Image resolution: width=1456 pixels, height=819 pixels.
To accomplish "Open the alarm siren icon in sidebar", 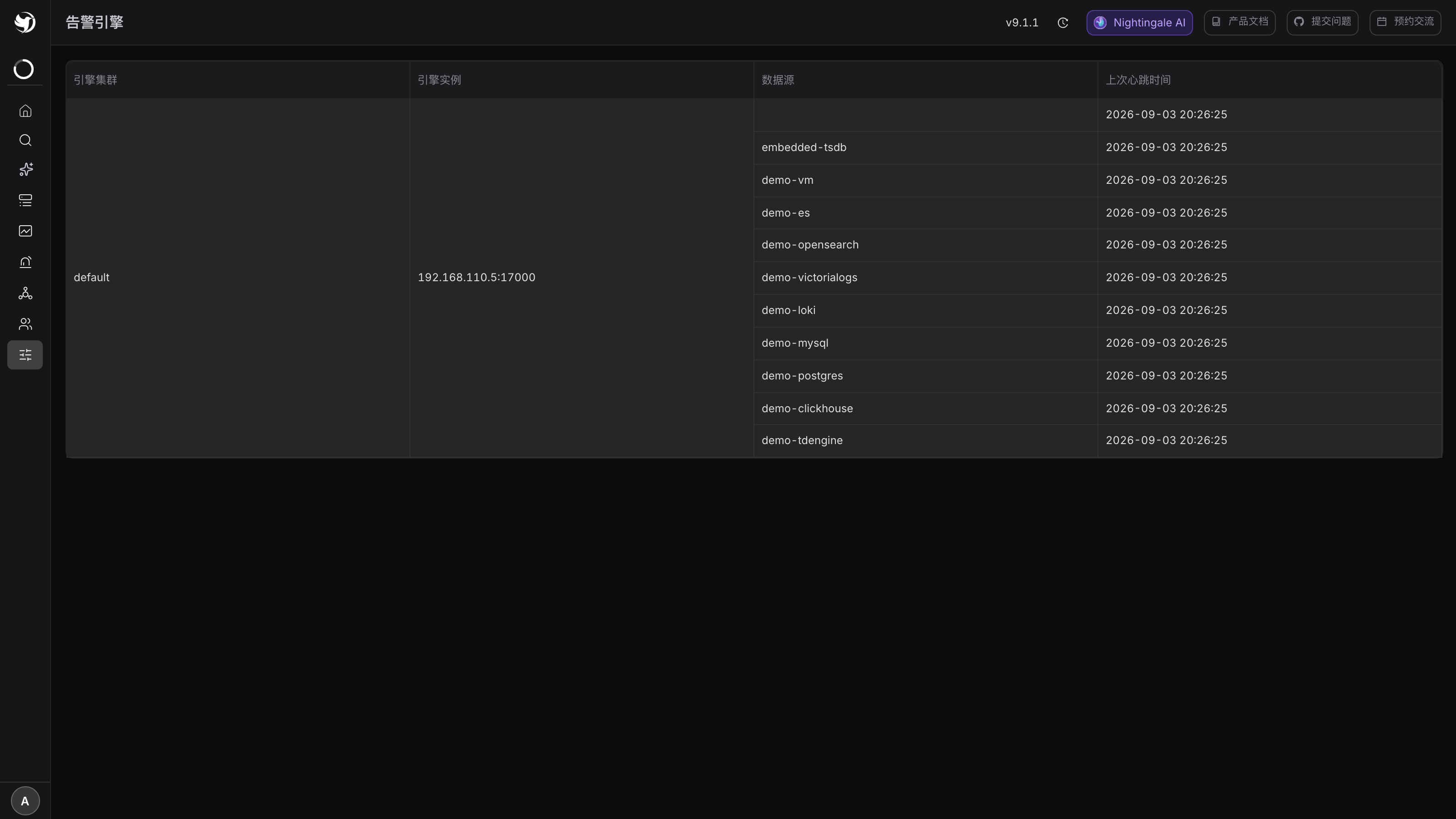I will pyautogui.click(x=25, y=262).
